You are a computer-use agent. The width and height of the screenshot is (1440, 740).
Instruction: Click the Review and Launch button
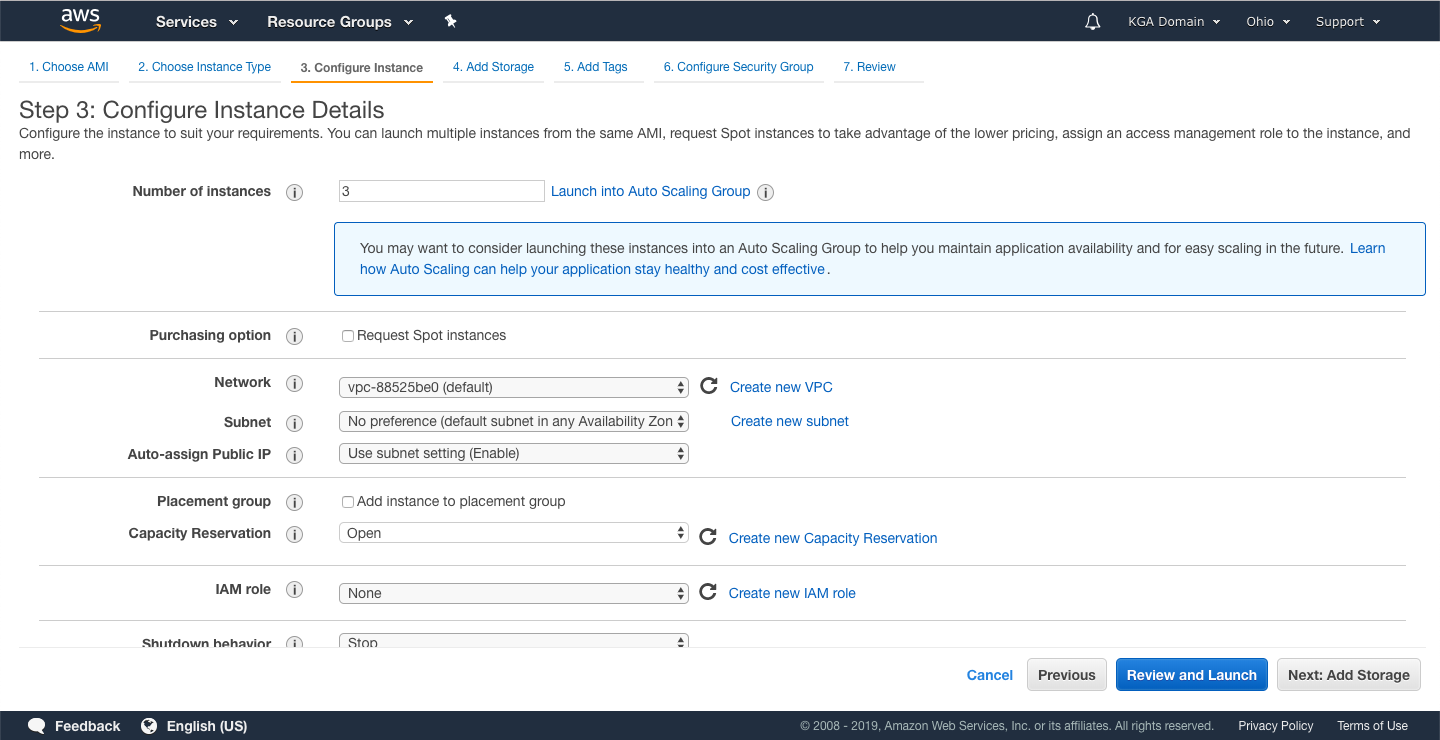pyautogui.click(x=1191, y=675)
